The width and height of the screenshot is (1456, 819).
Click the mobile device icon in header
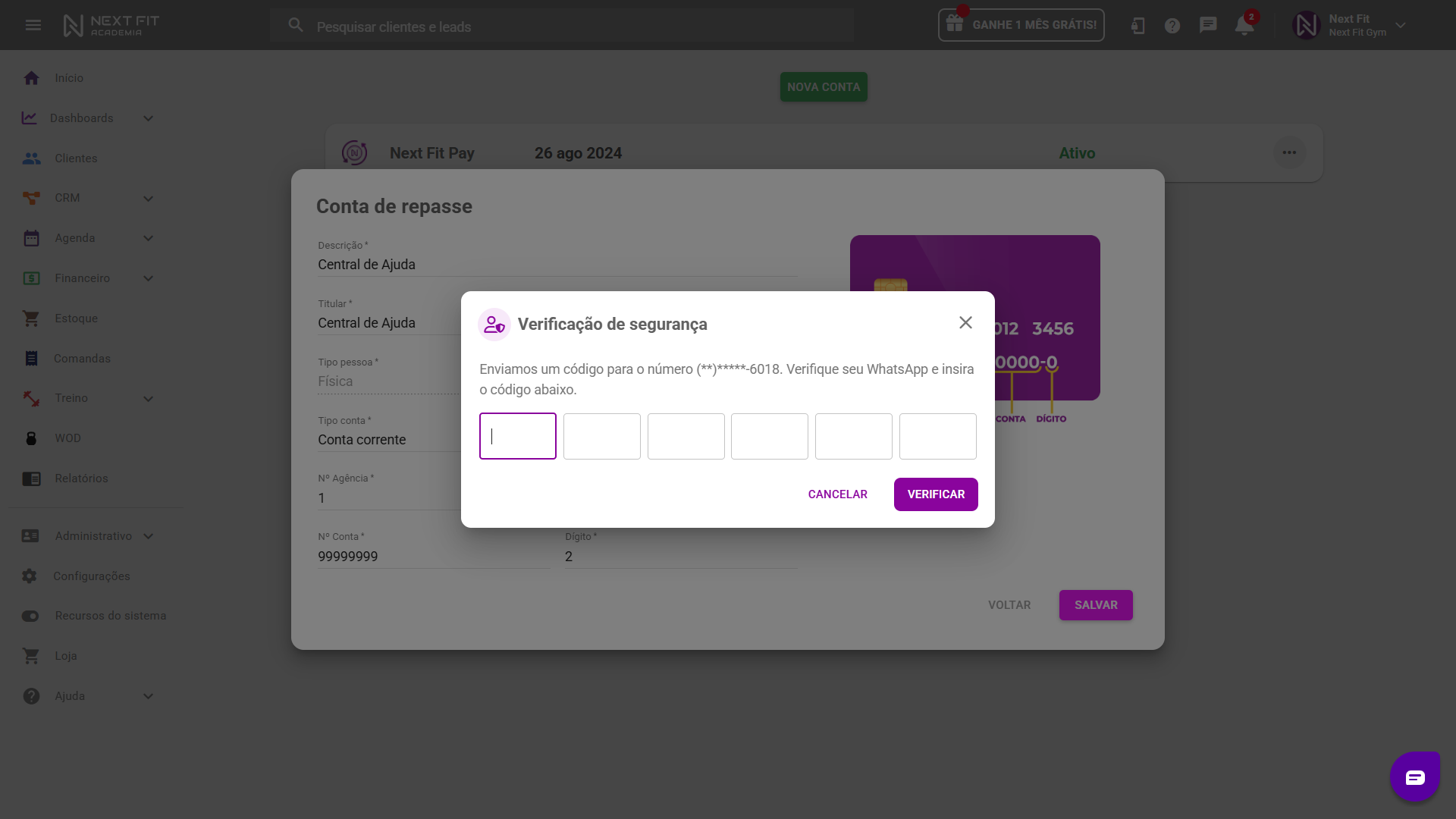(x=1137, y=26)
